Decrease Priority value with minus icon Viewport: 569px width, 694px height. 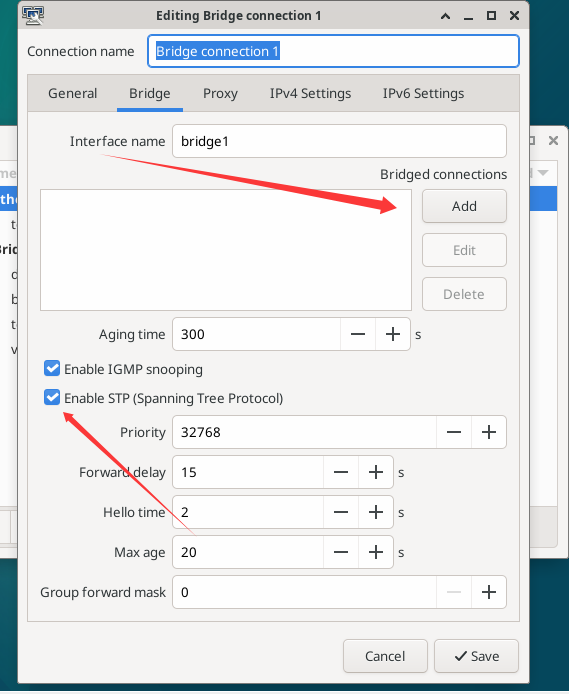[x=454, y=432]
